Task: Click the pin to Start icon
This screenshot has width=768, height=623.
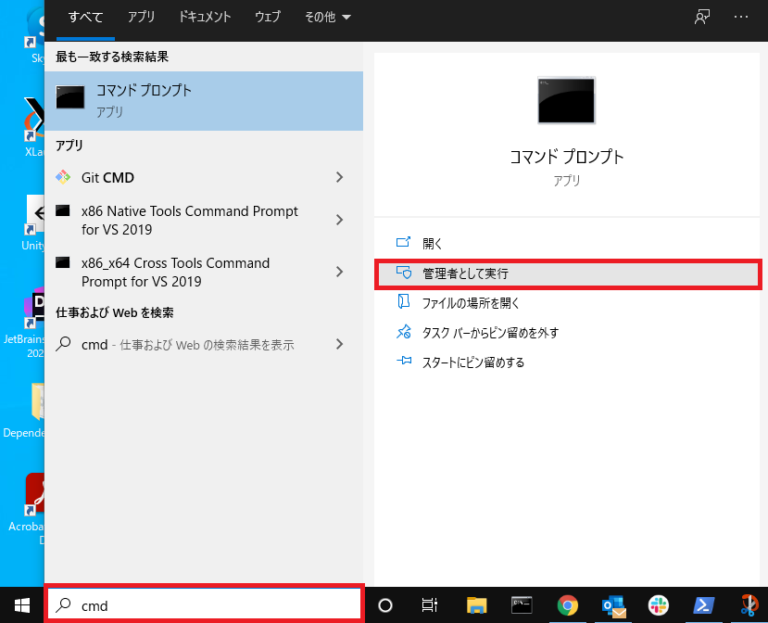Action: pos(404,361)
